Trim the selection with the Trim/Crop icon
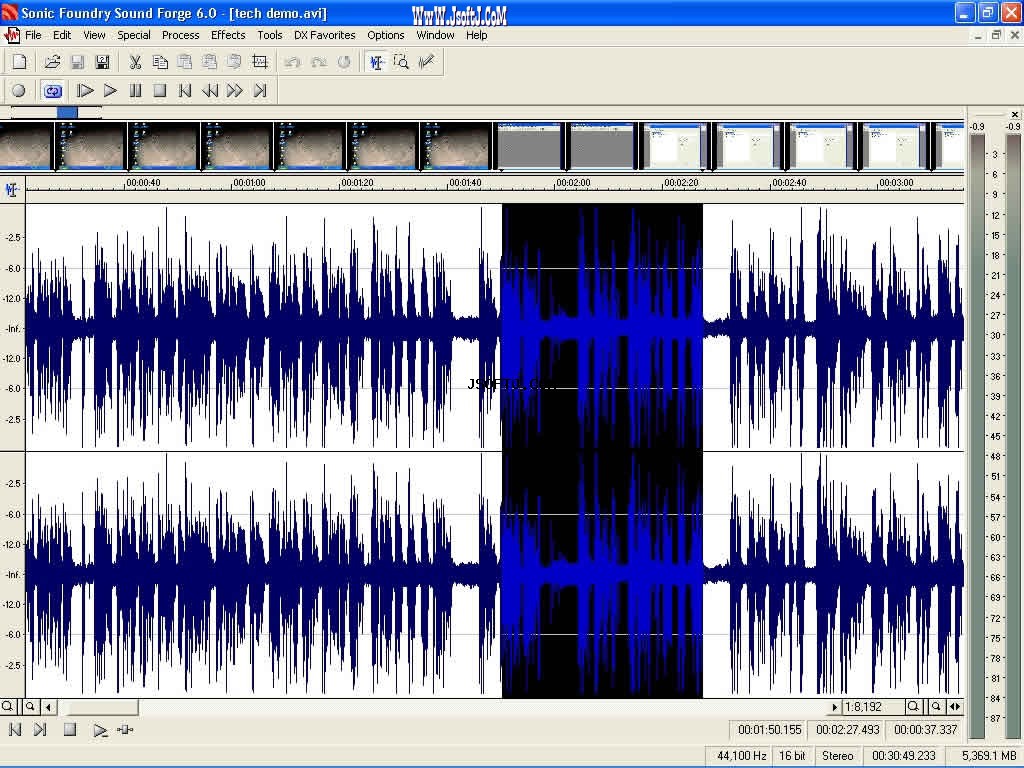This screenshot has width=1024, height=768. [x=260, y=62]
